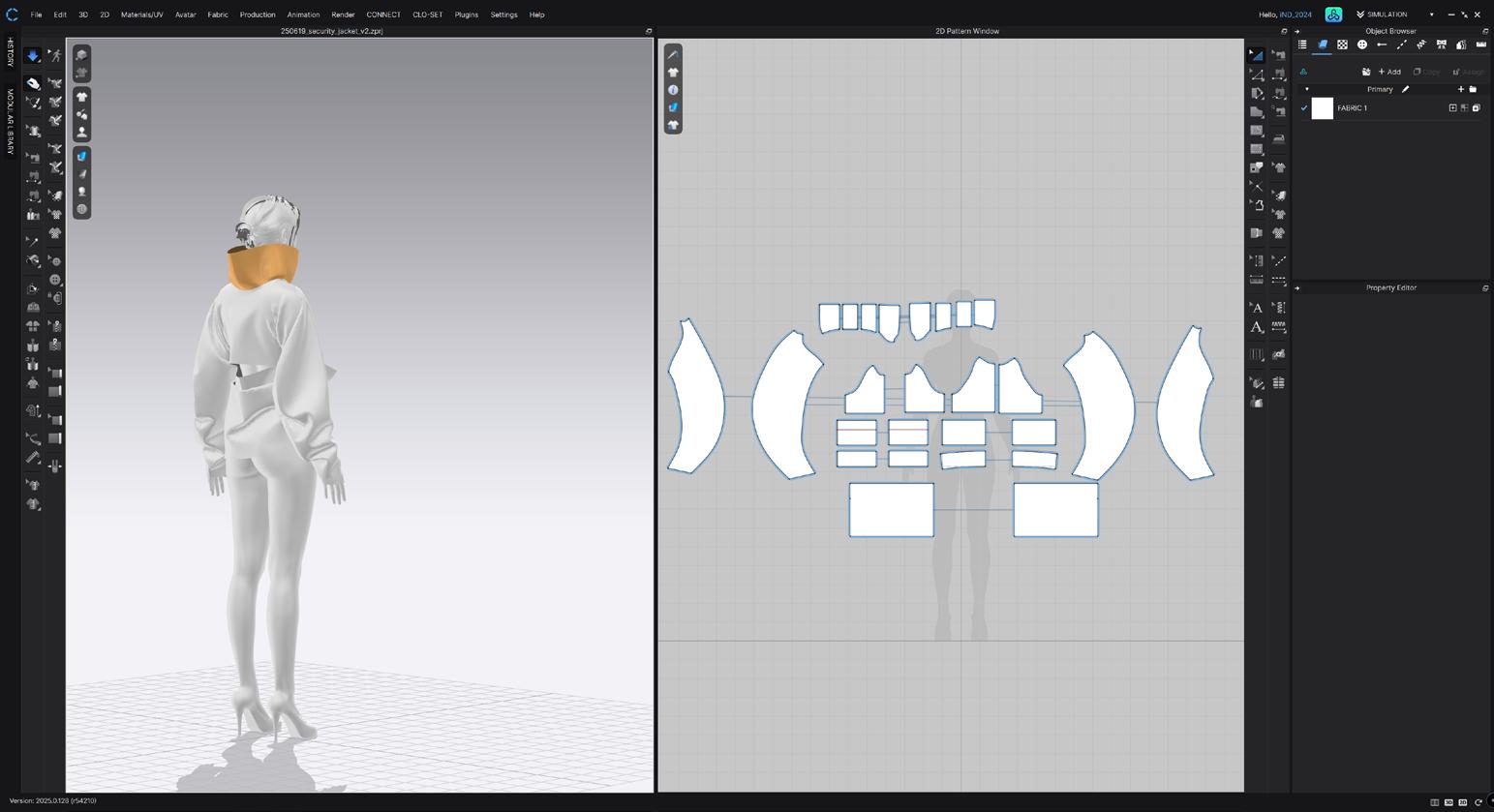Click the Simulate down-arrow tool icon
This screenshot has height=812, width=1494.
(x=33, y=56)
